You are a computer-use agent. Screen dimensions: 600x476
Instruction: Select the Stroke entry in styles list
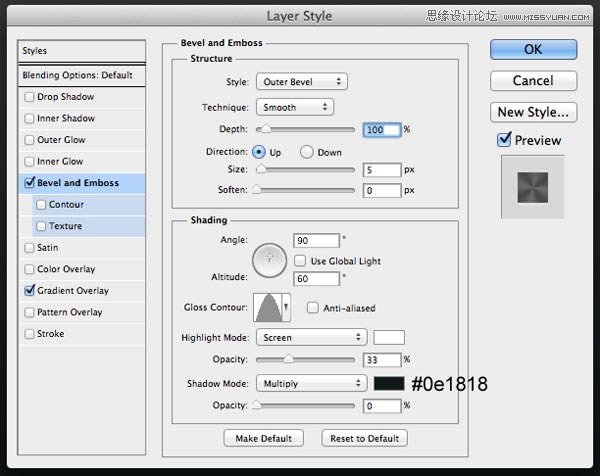(x=50, y=334)
